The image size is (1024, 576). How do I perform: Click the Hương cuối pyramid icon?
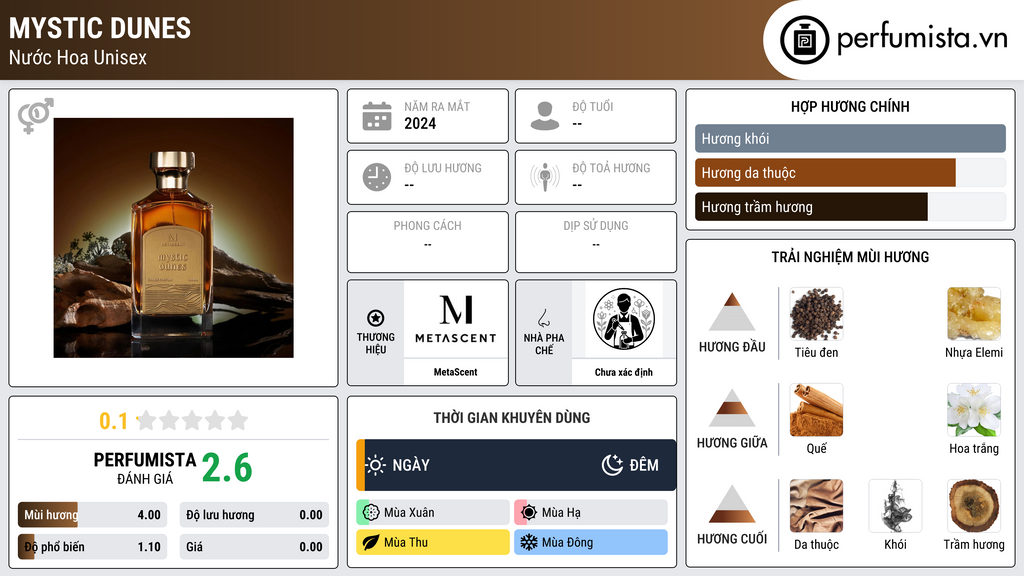coord(732,504)
